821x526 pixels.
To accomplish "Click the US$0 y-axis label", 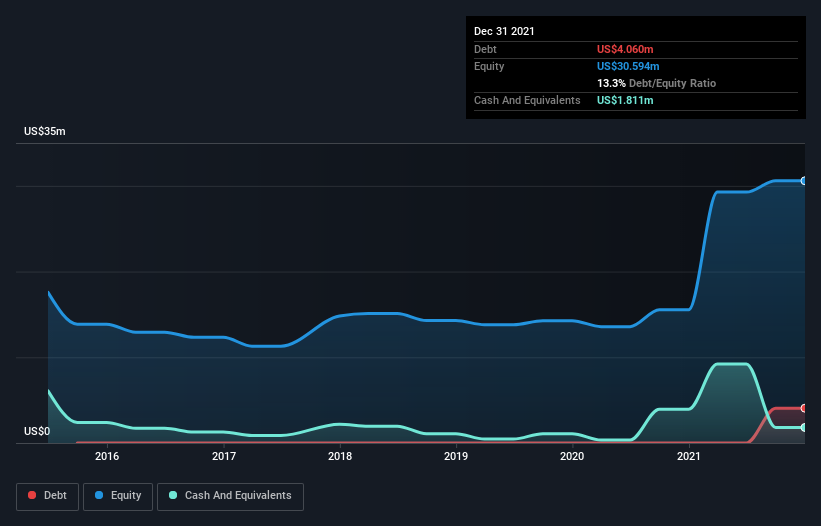I will click(x=37, y=431).
